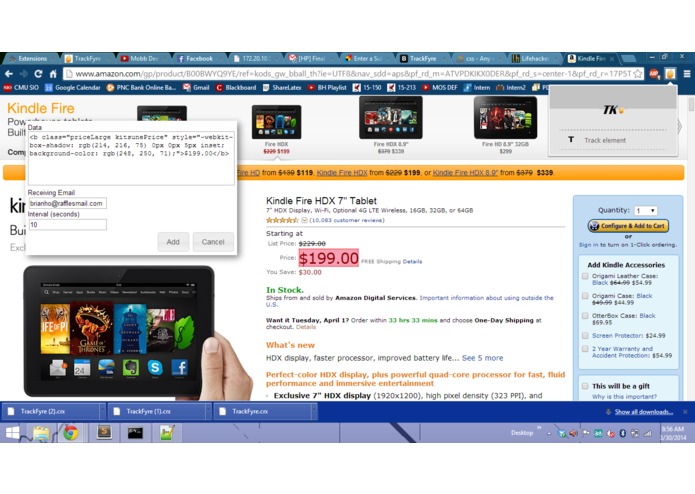Click the Add button in dialog
This screenshot has height=494, width=695.
tap(173, 242)
